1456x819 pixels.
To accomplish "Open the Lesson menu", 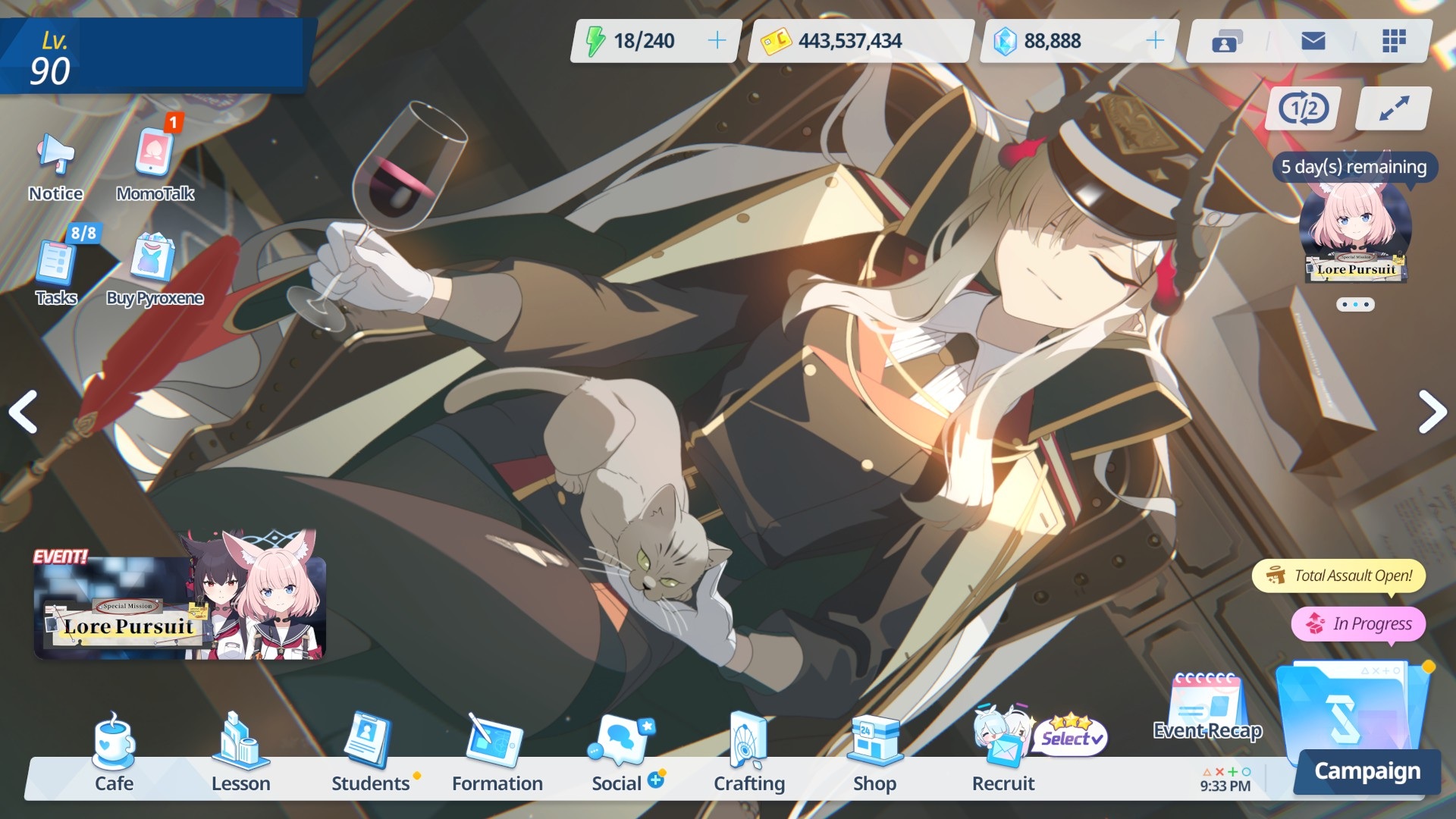I will coord(240,753).
